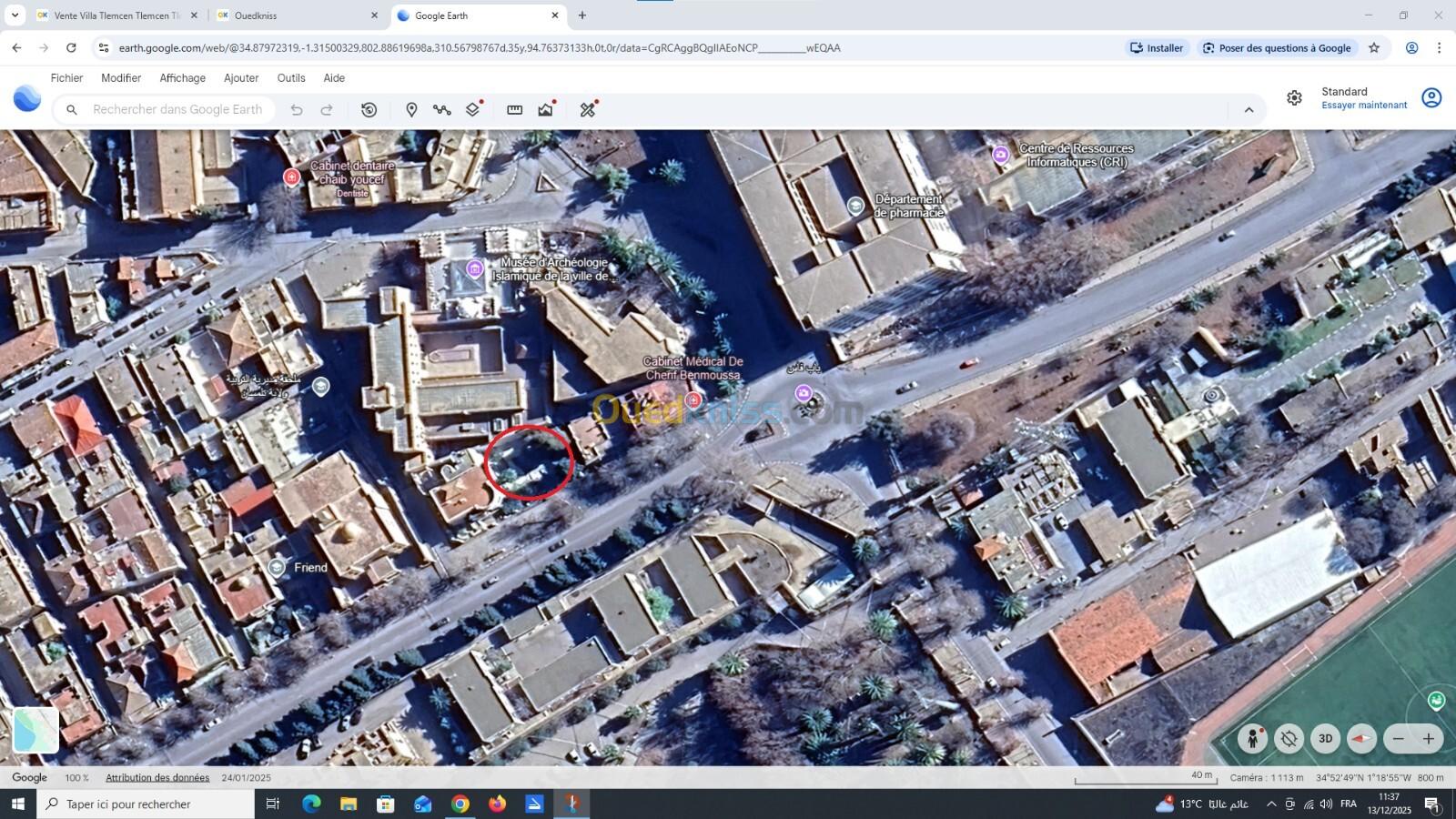The height and width of the screenshot is (819, 1456).
Task: Click the Windows Start button
Action: pyautogui.click(x=17, y=804)
